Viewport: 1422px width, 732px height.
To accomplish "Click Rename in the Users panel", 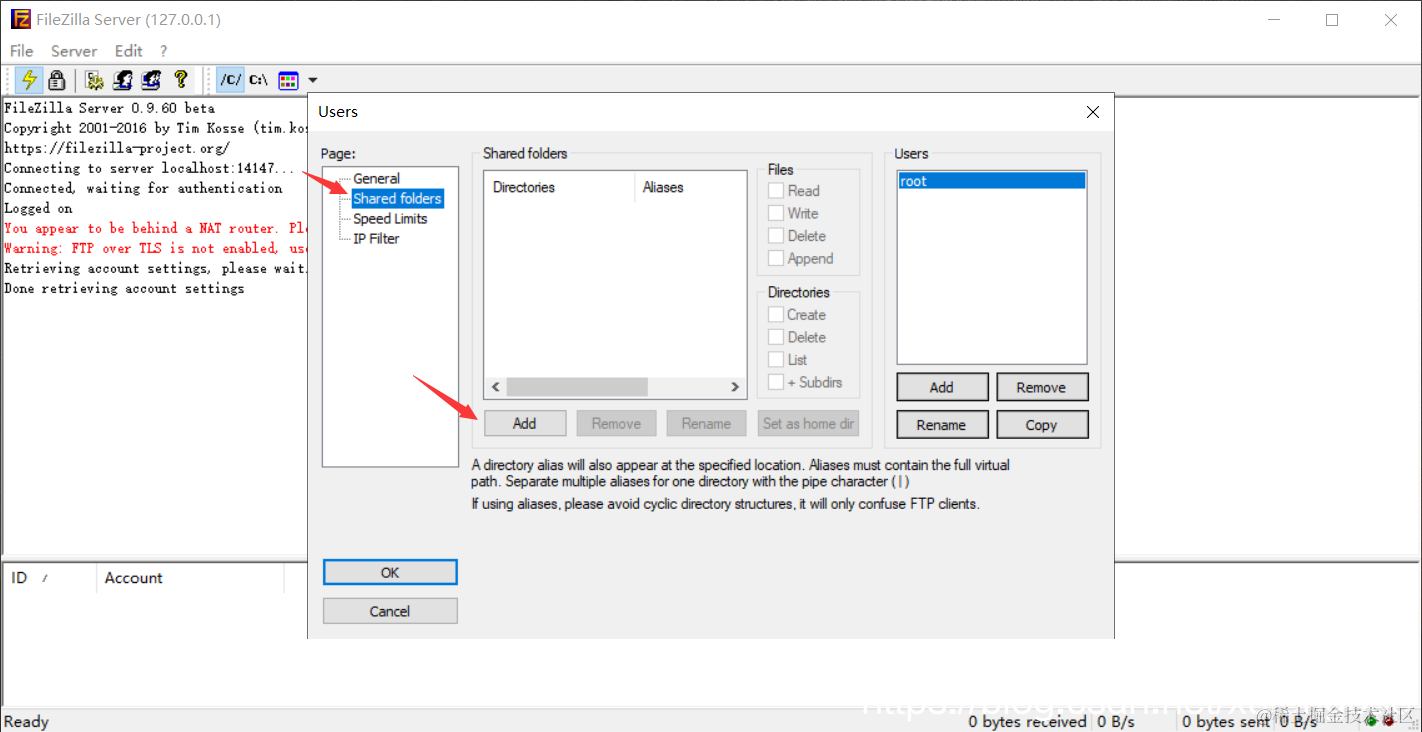I will click(x=942, y=425).
